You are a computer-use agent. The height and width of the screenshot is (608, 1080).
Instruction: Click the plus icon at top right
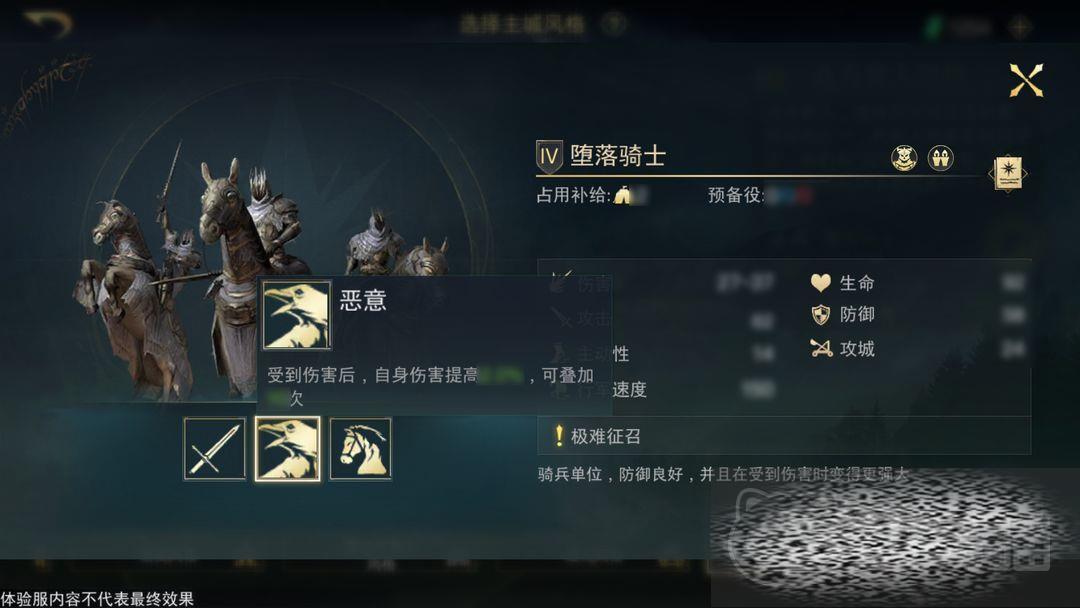[x=1019, y=27]
